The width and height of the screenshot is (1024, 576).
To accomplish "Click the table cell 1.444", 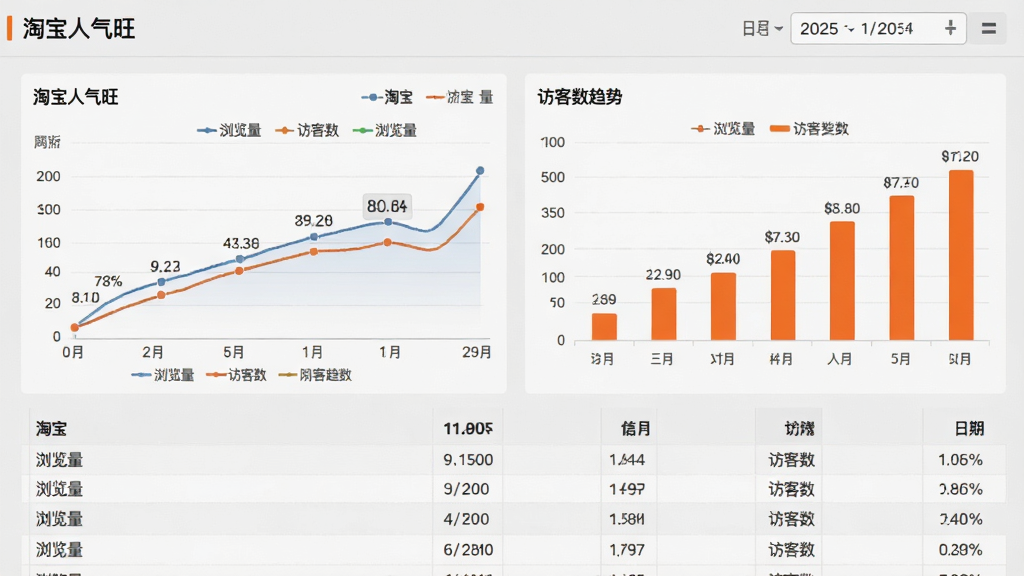I will coord(627,460).
